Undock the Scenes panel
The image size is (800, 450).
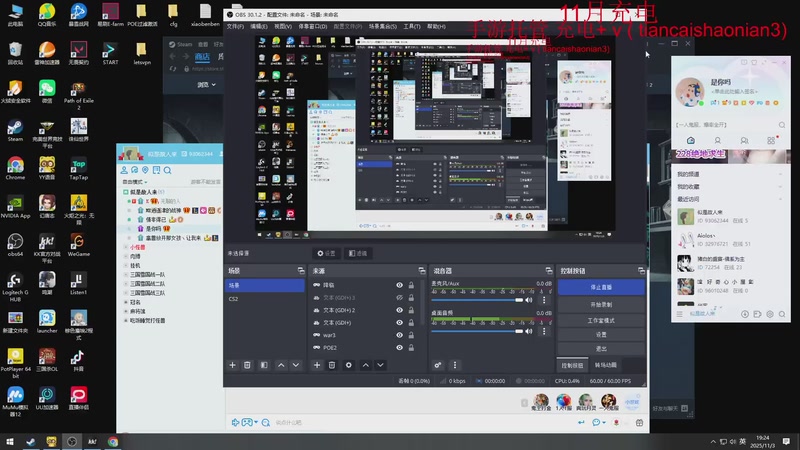301,270
